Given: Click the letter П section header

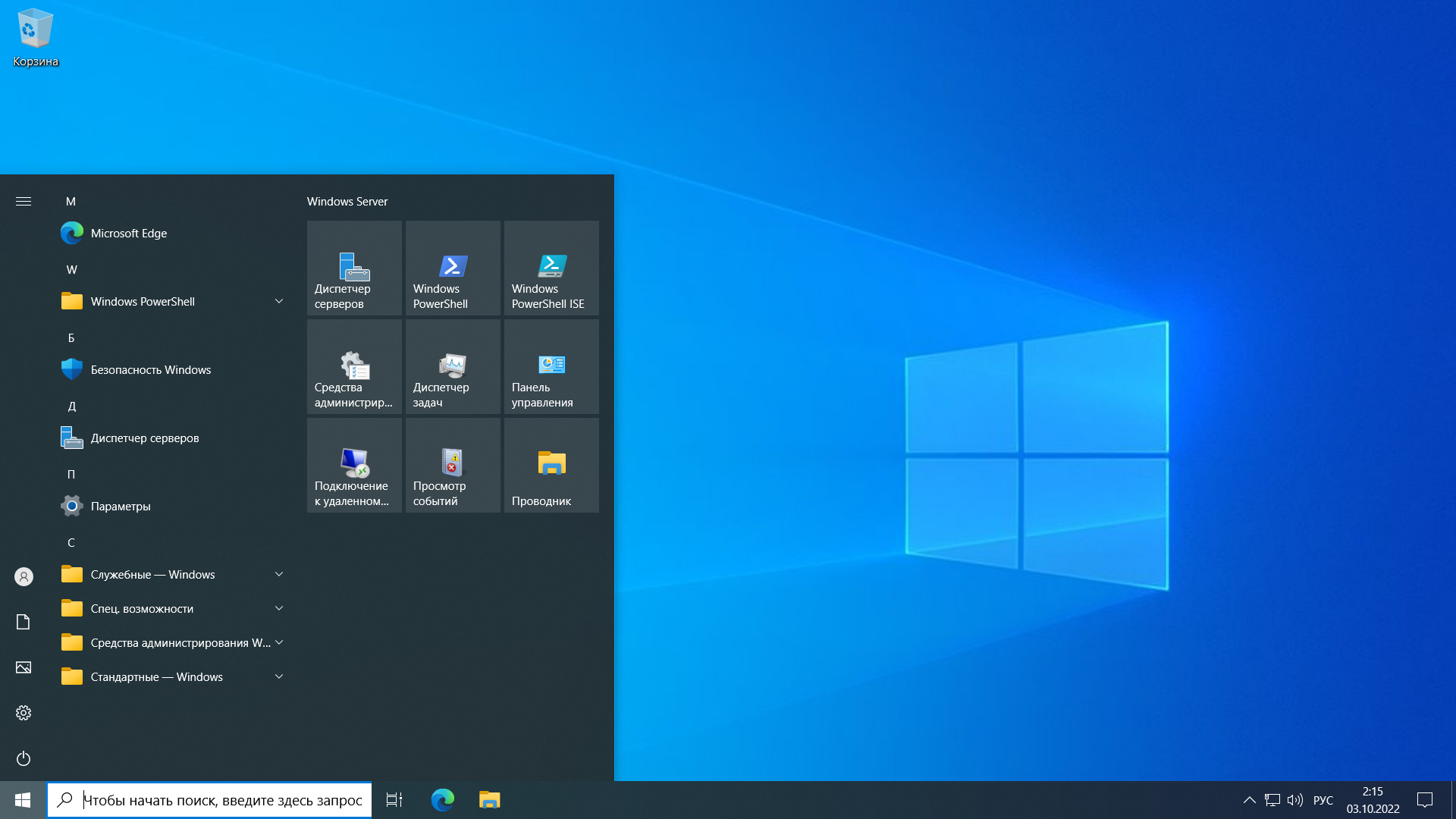Looking at the screenshot, I should (71, 474).
